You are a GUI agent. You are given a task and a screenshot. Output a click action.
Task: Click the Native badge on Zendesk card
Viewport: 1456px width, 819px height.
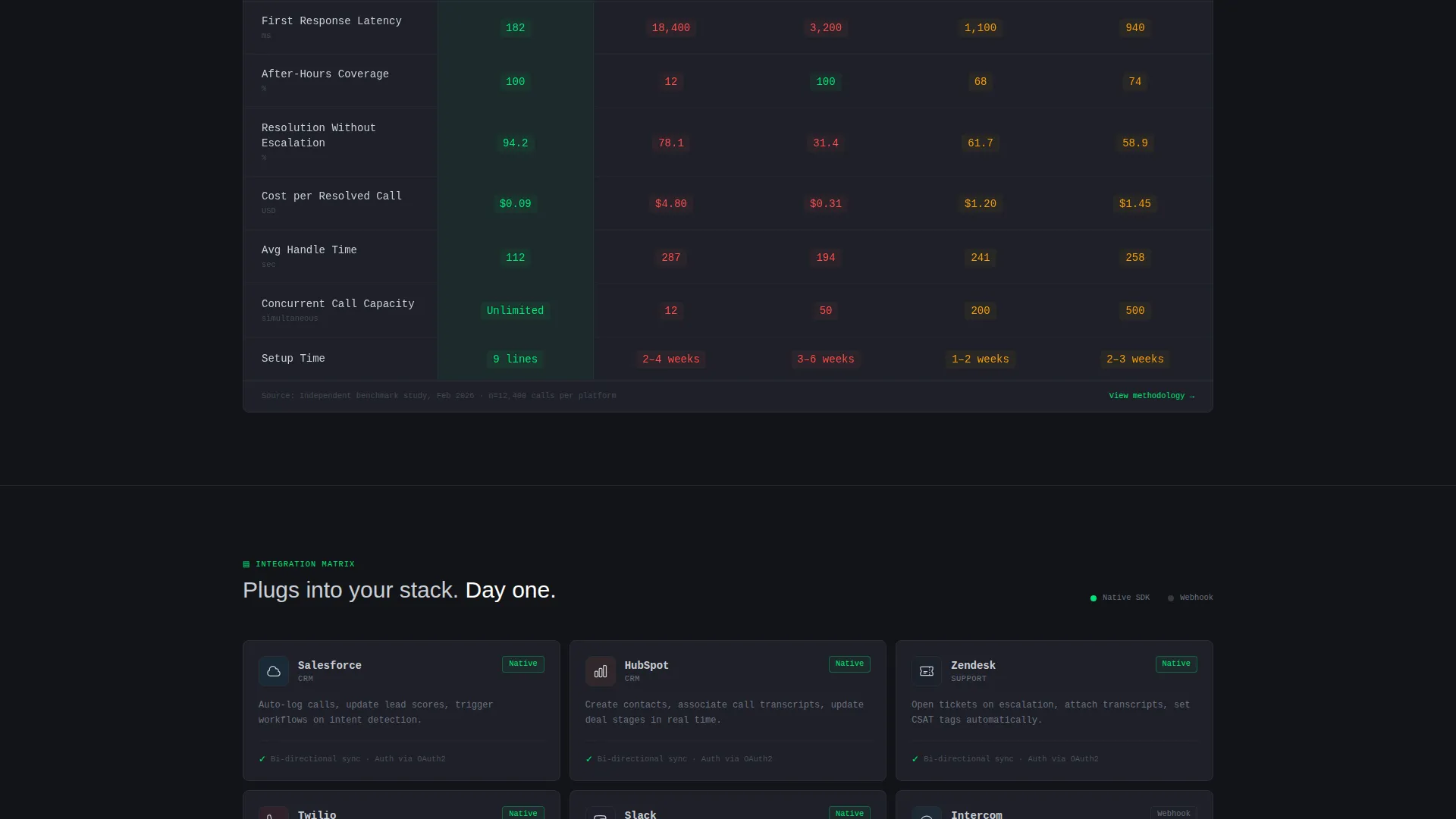(1176, 664)
